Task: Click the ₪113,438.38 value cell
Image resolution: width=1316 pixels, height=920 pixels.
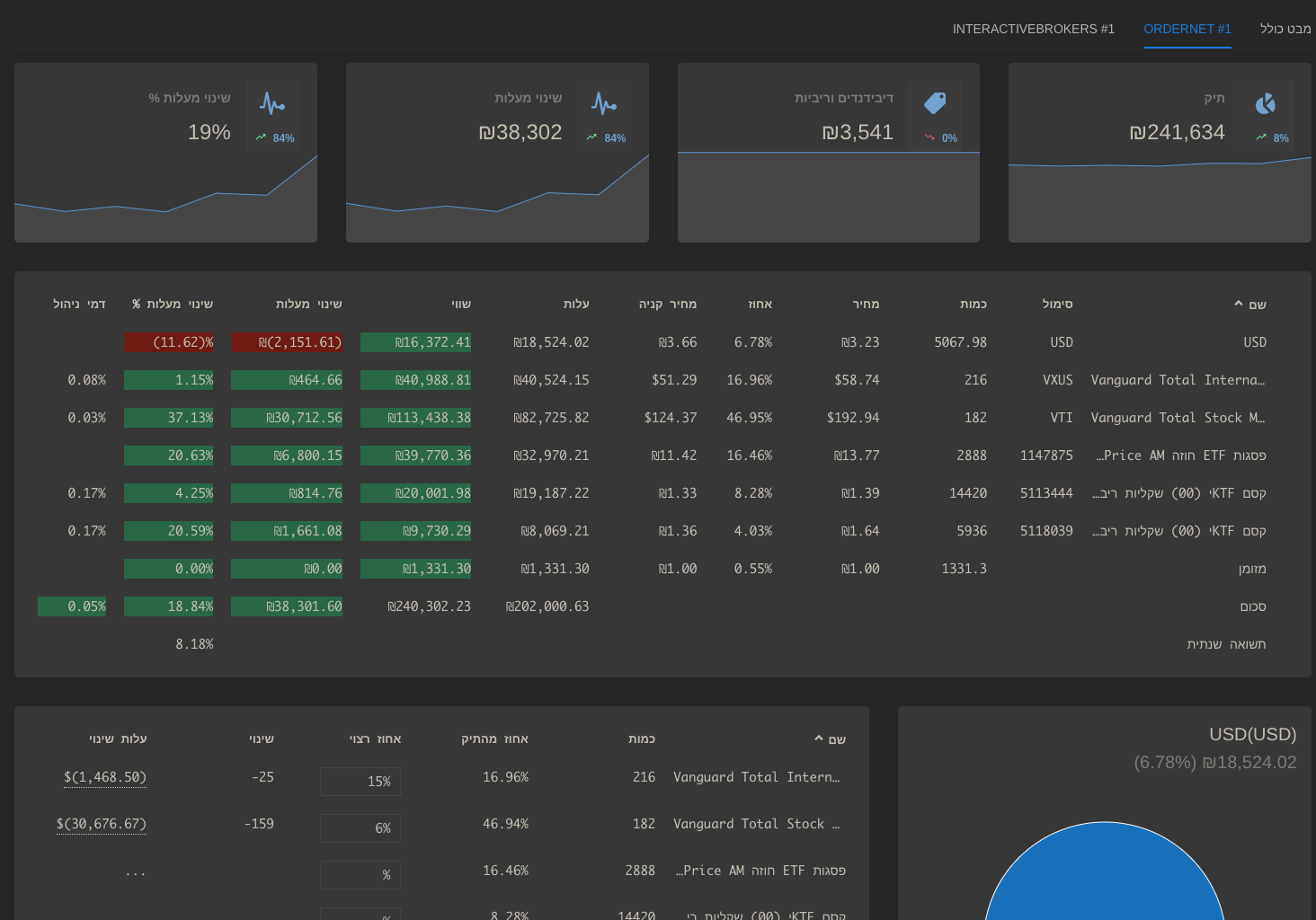Action: [x=416, y=418]
